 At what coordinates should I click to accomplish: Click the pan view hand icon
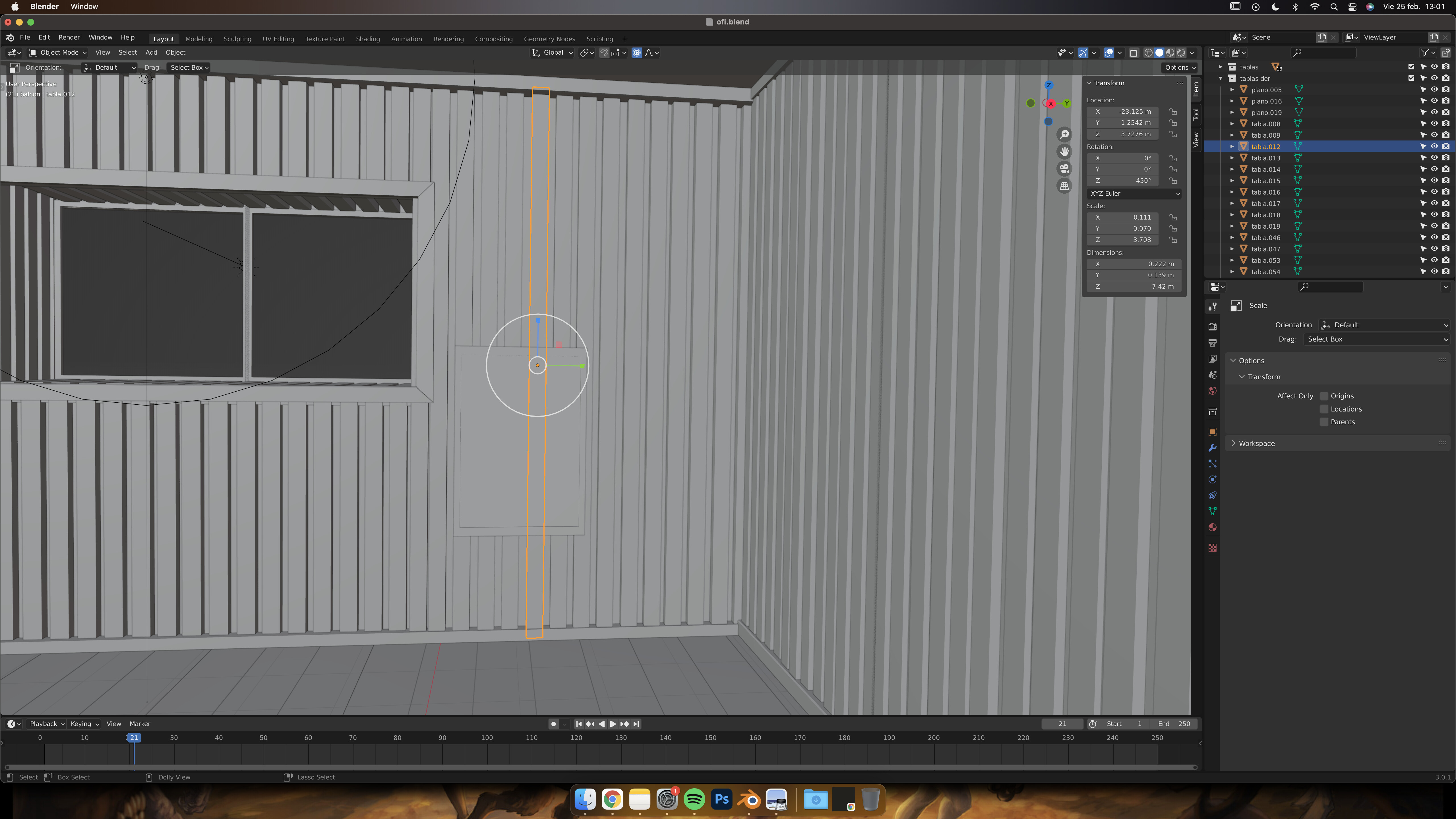(x=1064, y=152)
